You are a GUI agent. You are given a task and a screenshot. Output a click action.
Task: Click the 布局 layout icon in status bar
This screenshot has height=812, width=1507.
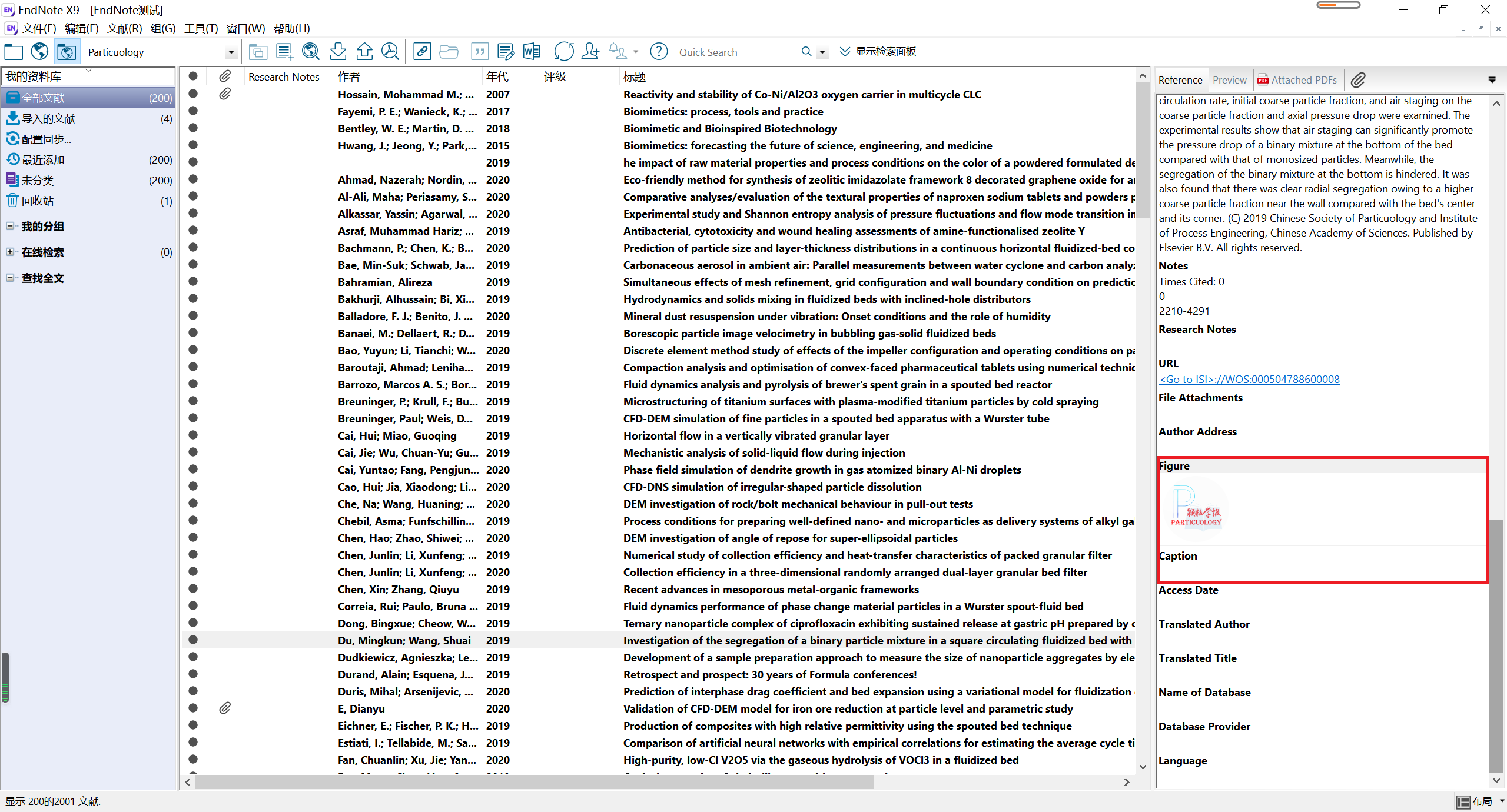pyautogui.click(x=1463, y=801)
